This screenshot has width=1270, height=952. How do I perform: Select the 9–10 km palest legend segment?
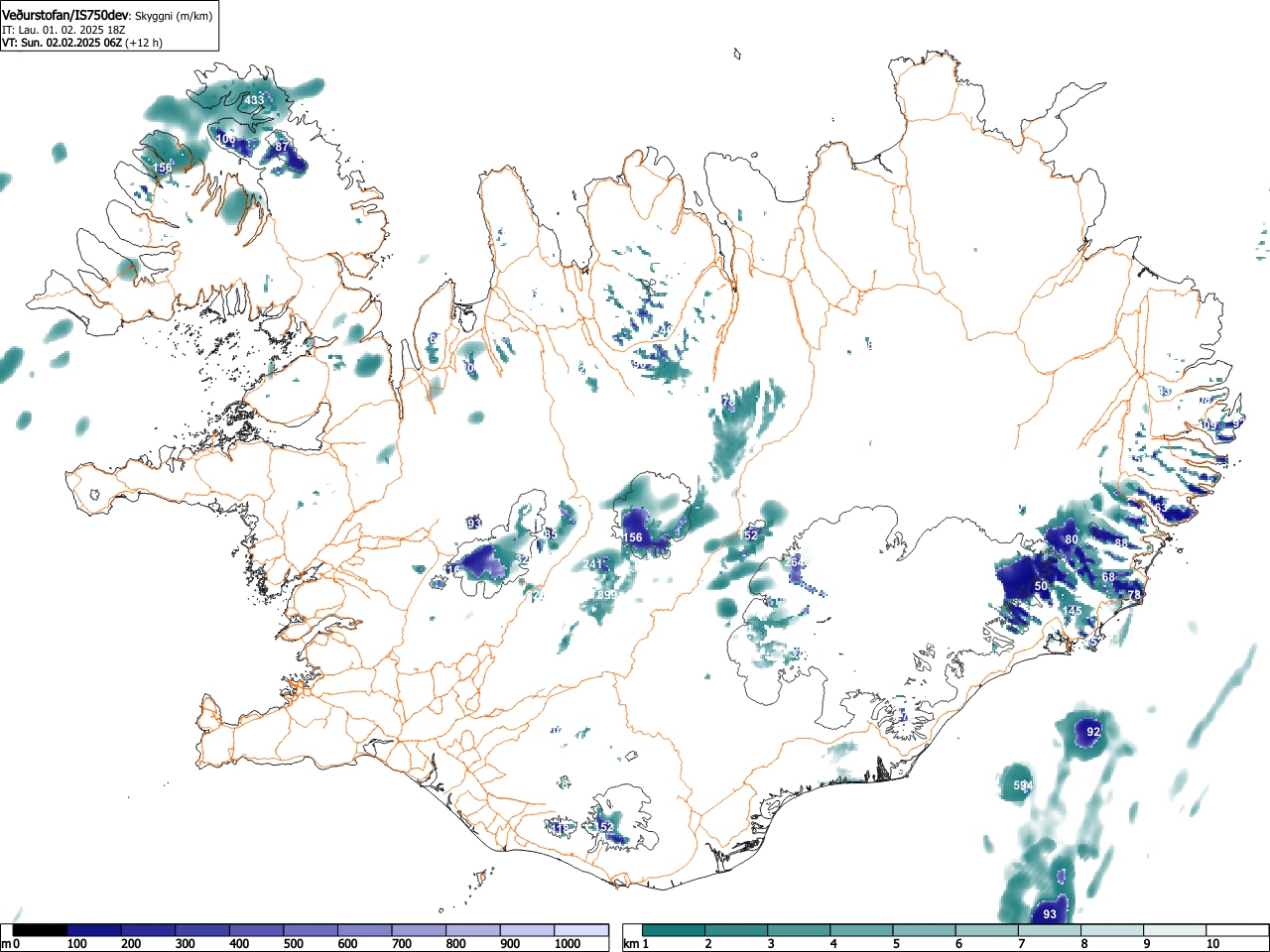(1177, 930)
